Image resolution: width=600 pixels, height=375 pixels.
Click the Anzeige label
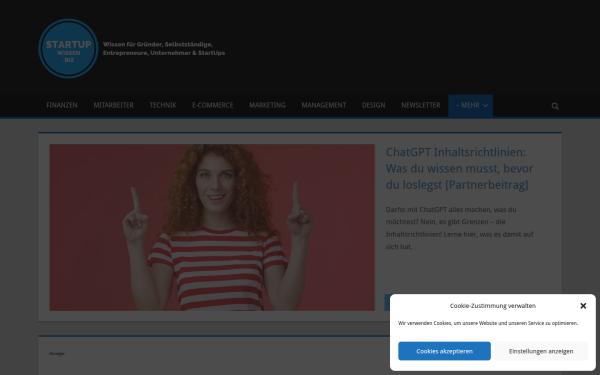[57, 354]
